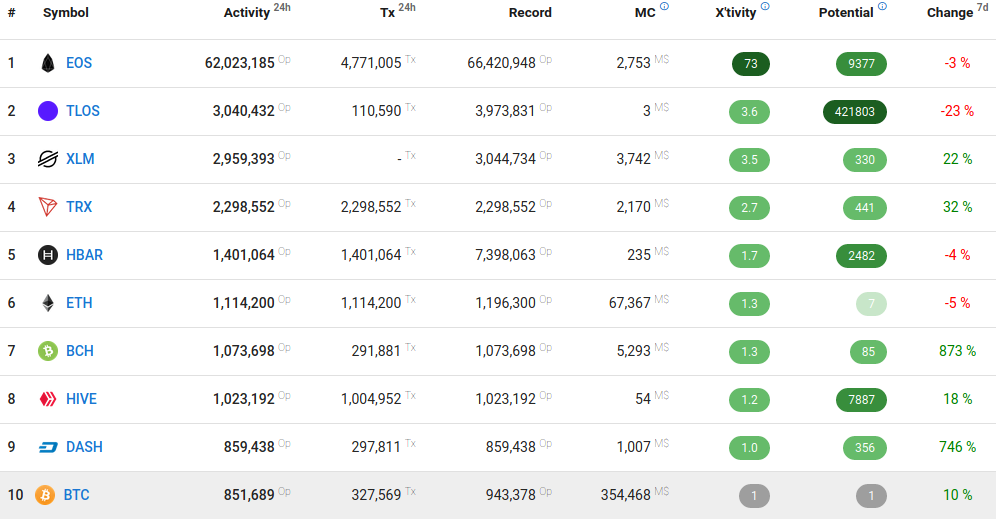Screen dimensions: 996x519
Task: Click the EOS X'tivity badge 73
Action: pos(751,64)
